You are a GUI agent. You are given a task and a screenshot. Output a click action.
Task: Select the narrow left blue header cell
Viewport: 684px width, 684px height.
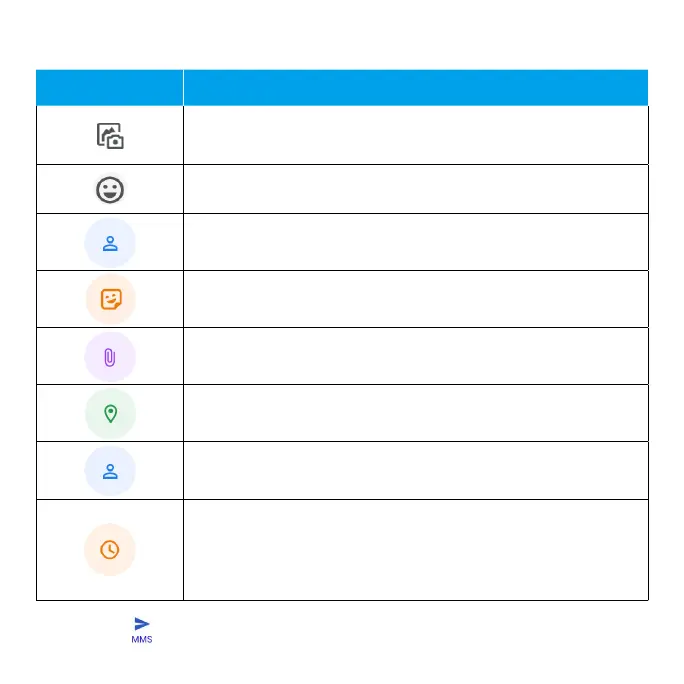109,87
